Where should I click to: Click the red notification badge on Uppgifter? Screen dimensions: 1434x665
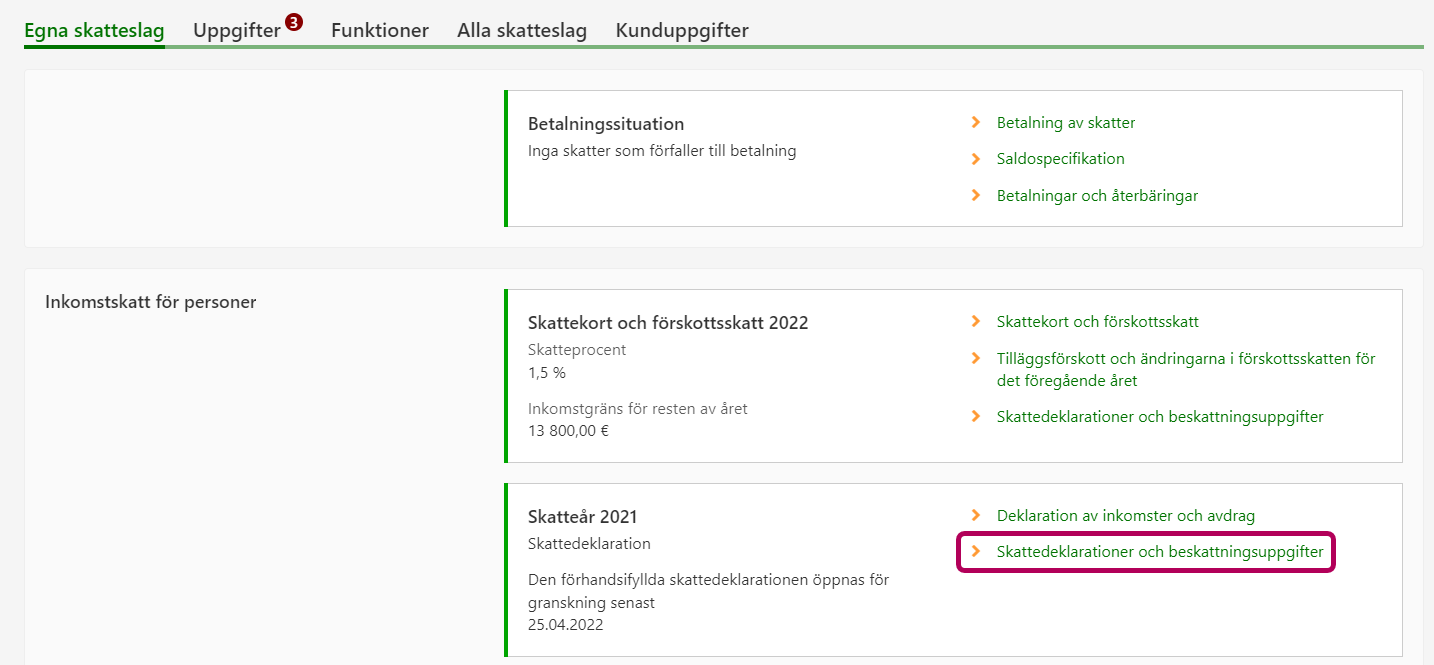293,22
